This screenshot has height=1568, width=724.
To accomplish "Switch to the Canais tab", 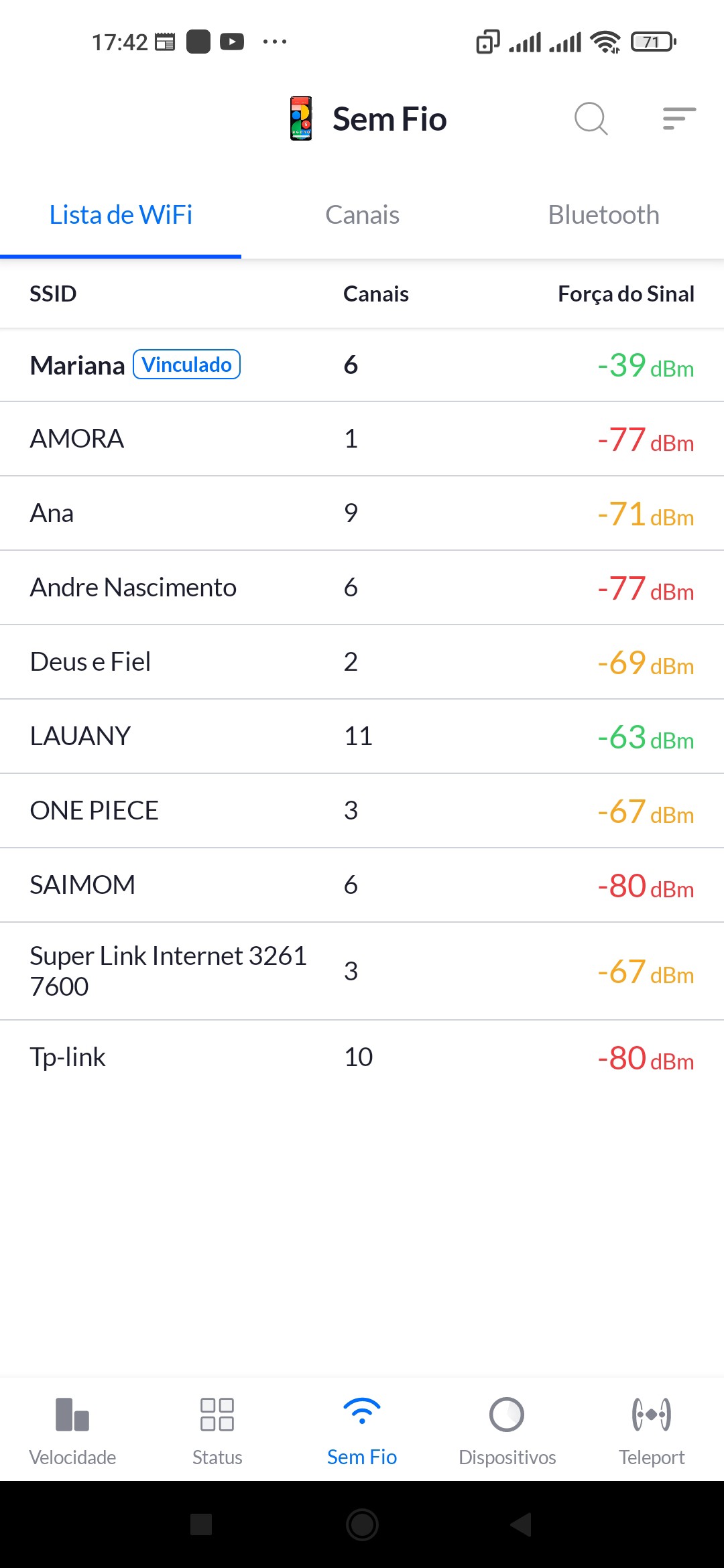I will point(362,215).
